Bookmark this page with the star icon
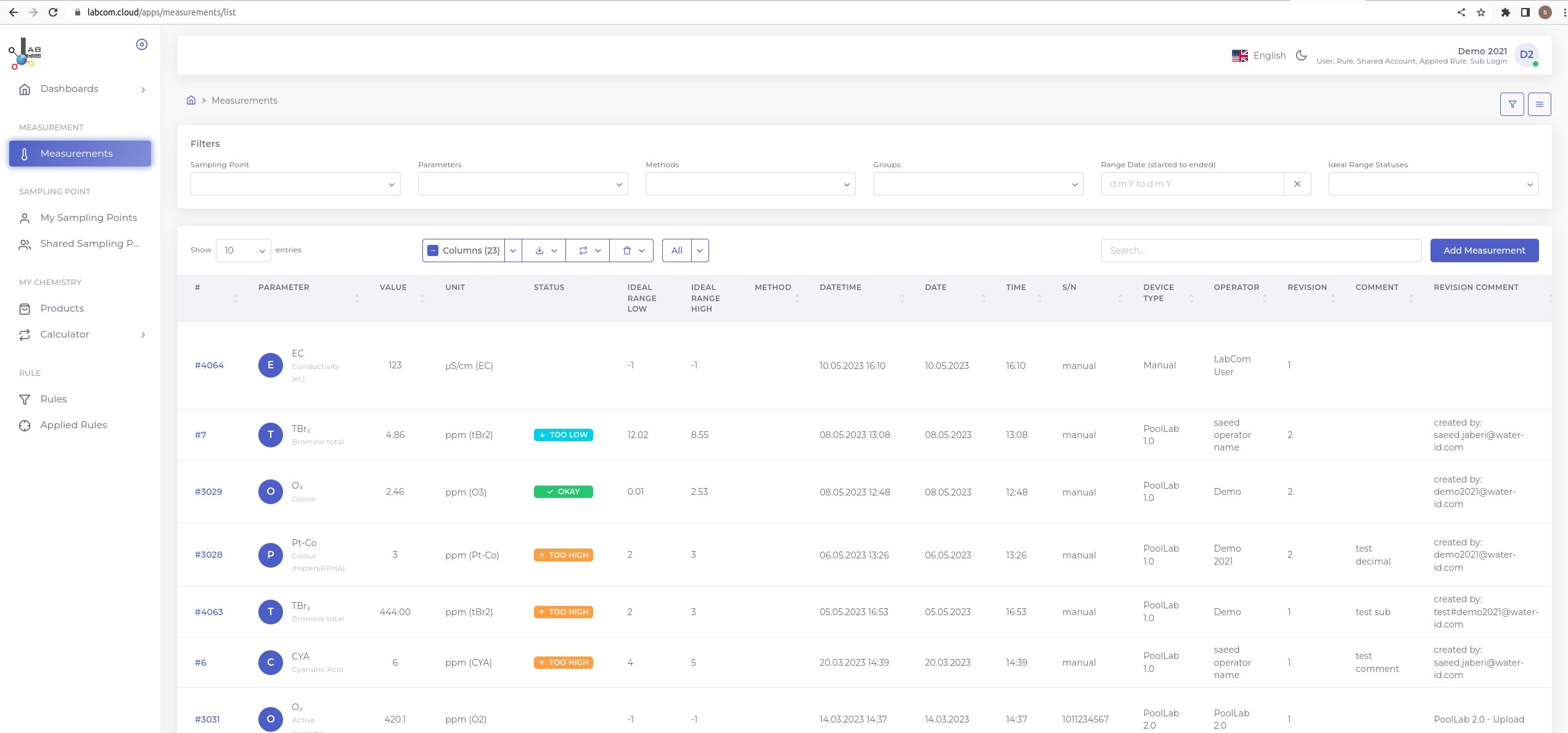The width and height of the screenshot is (1568, 733). pyautogui.click(x=1481, y=12)
